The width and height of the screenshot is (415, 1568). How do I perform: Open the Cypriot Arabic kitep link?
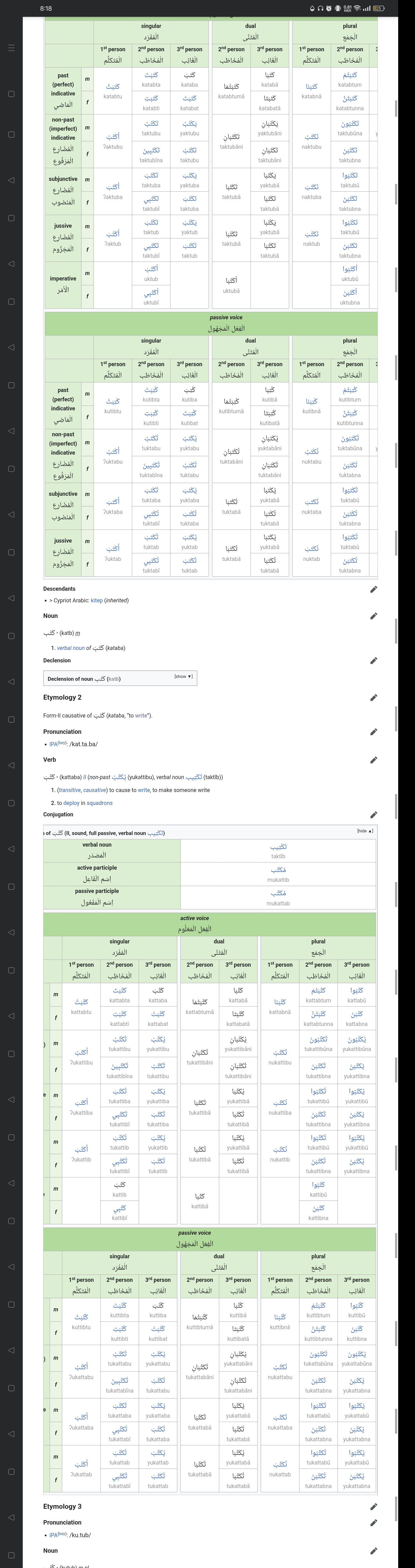point(97,600)
